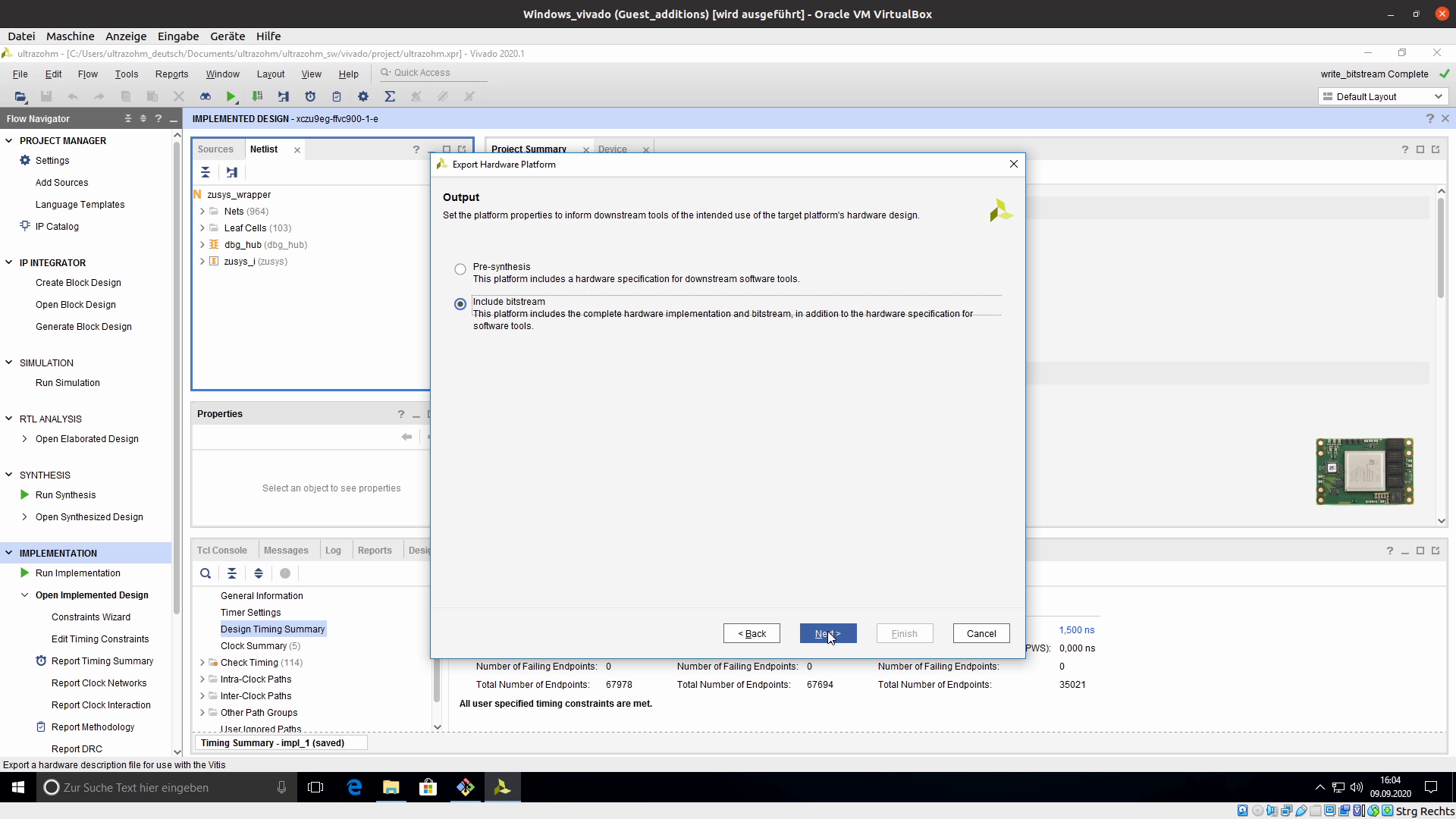Click the search icon in Timing panel
The height and width of the screenshot is (819, 1456).
point(206,573)
